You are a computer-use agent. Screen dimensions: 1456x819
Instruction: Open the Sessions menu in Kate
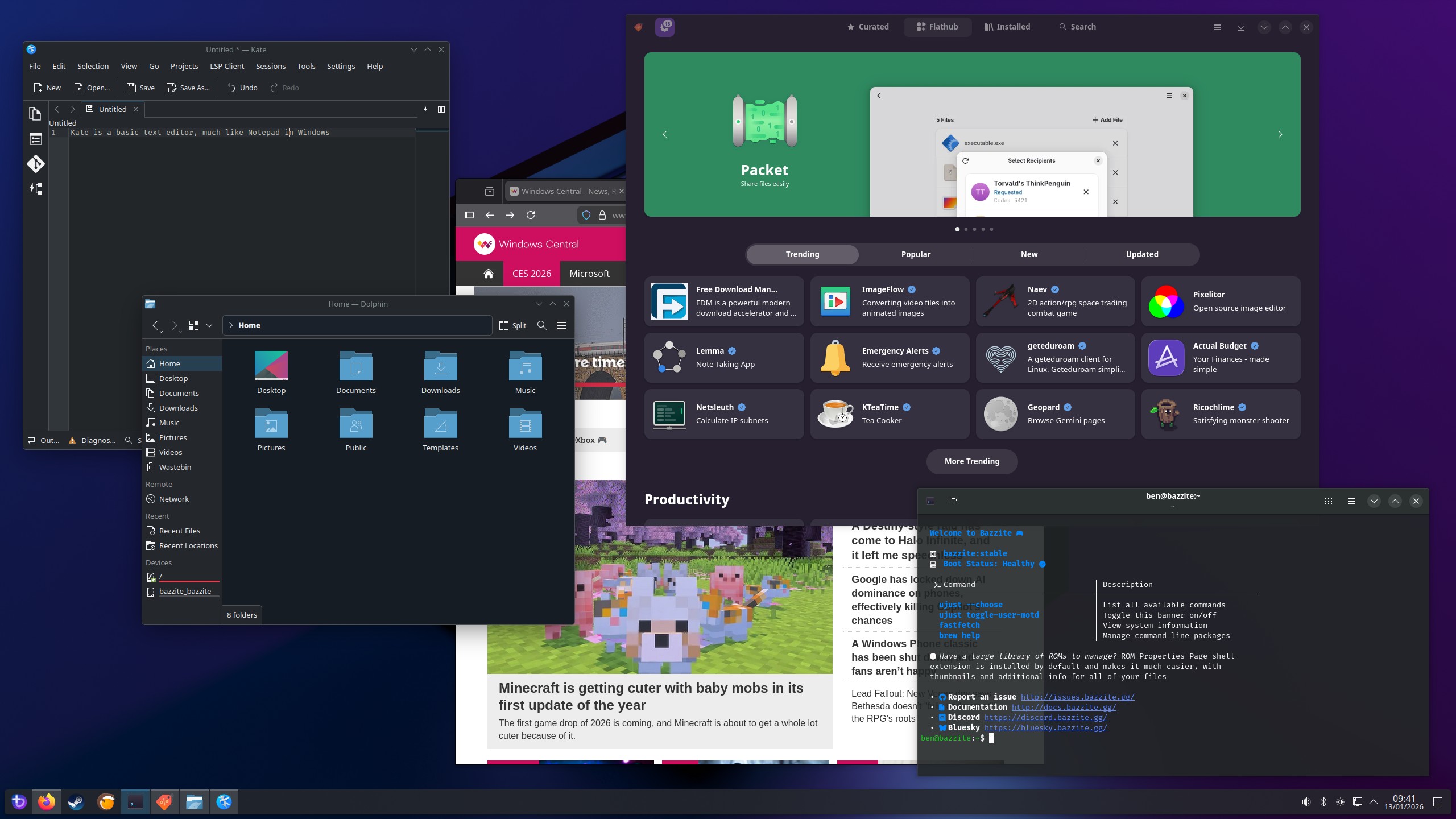point(271,66)
